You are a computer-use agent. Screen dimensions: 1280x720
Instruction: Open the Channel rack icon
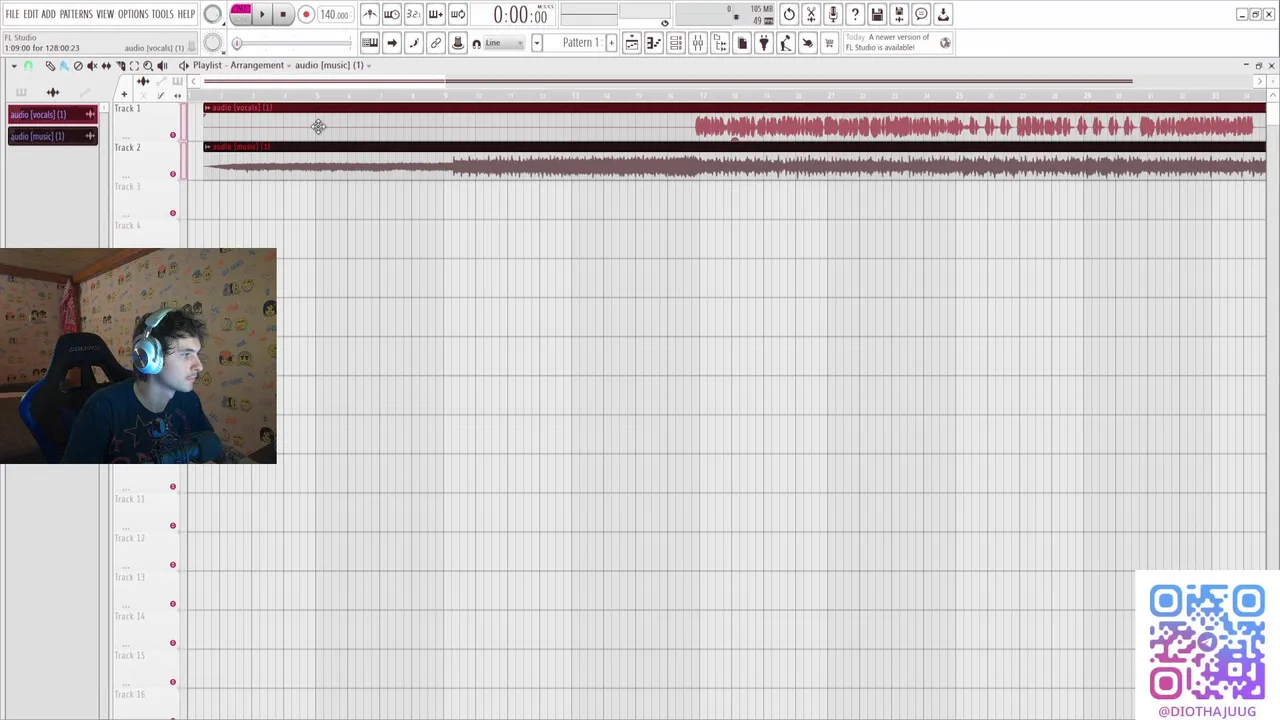(x=676, y=43)
